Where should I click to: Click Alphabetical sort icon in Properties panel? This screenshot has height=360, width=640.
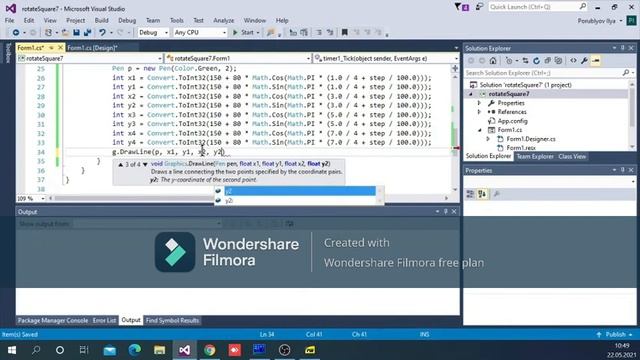(x=482, y=194)
